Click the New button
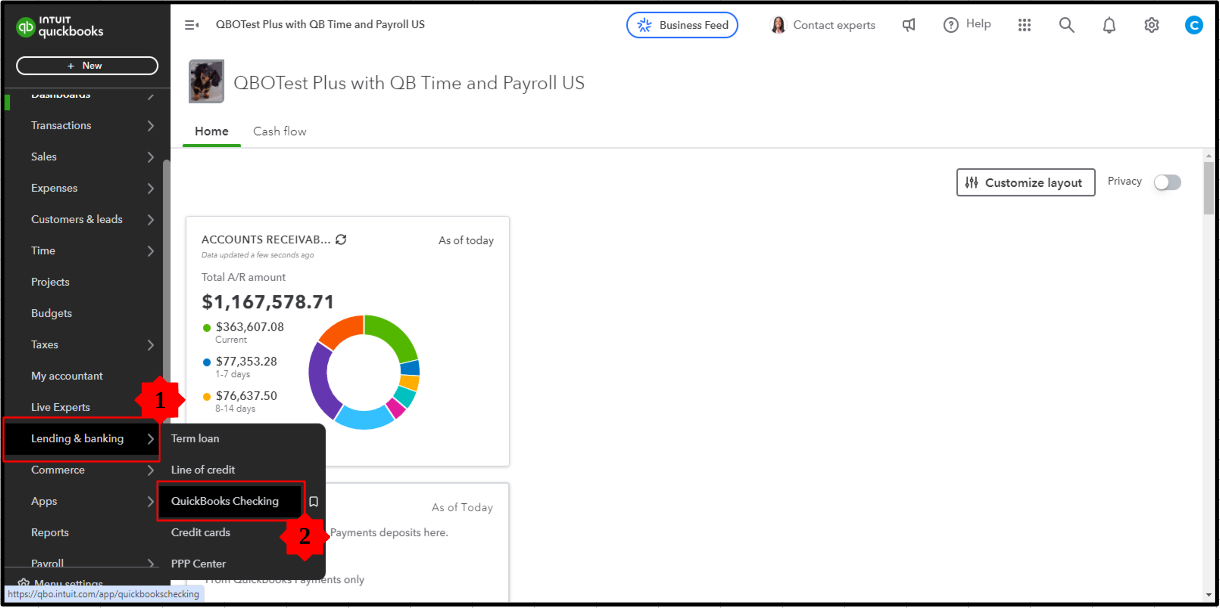Image resolution: width=1220 pixels, height=608 pixels. pos(86,64)
